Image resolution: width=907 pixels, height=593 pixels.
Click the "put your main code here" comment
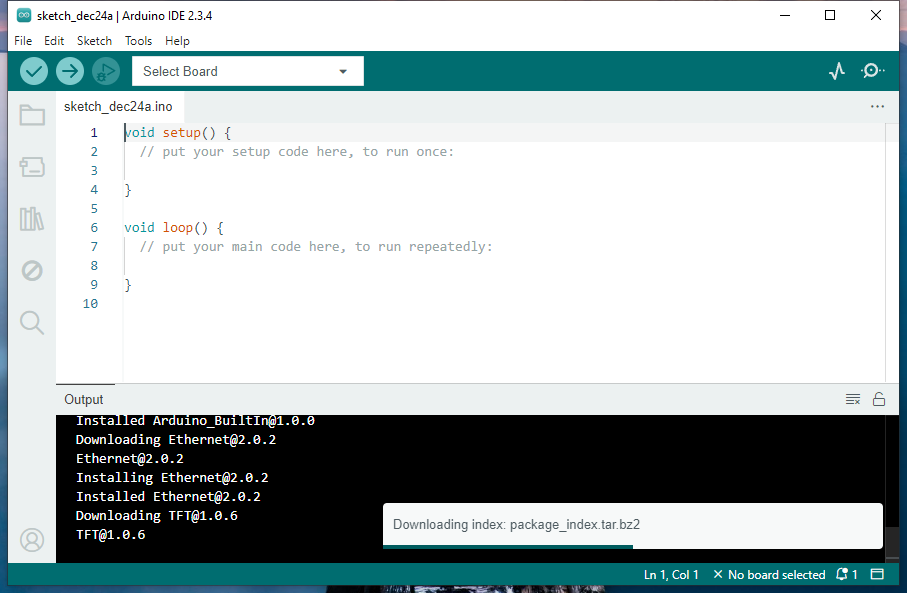(x=316, y=246)
